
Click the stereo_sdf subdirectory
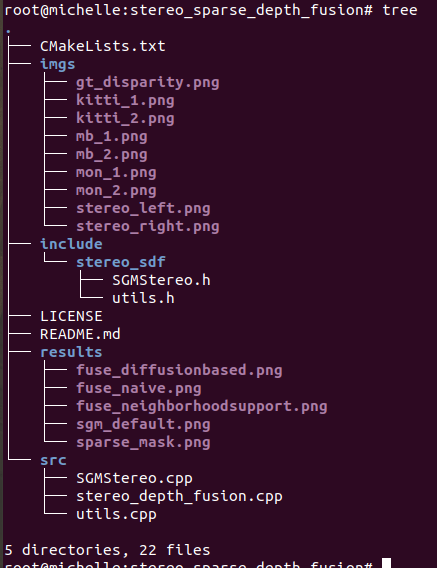click(x=121, y=262)
